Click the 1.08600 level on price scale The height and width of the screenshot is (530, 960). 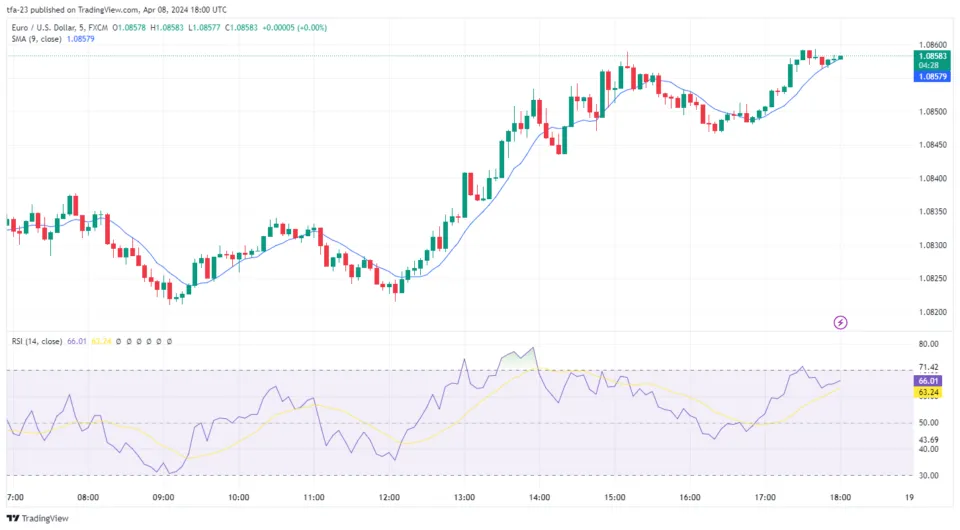pyautogui.click(x=932, y=45)
